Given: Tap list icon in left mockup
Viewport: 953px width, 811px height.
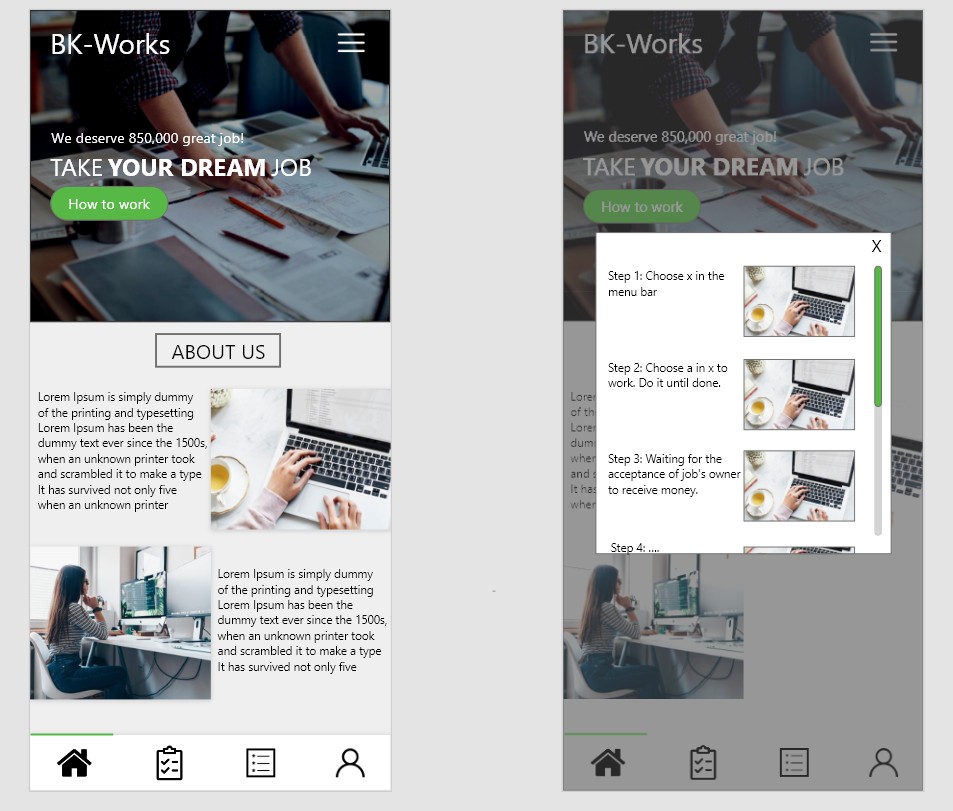Looking at the screenshot, I should (x=261, y=762).
